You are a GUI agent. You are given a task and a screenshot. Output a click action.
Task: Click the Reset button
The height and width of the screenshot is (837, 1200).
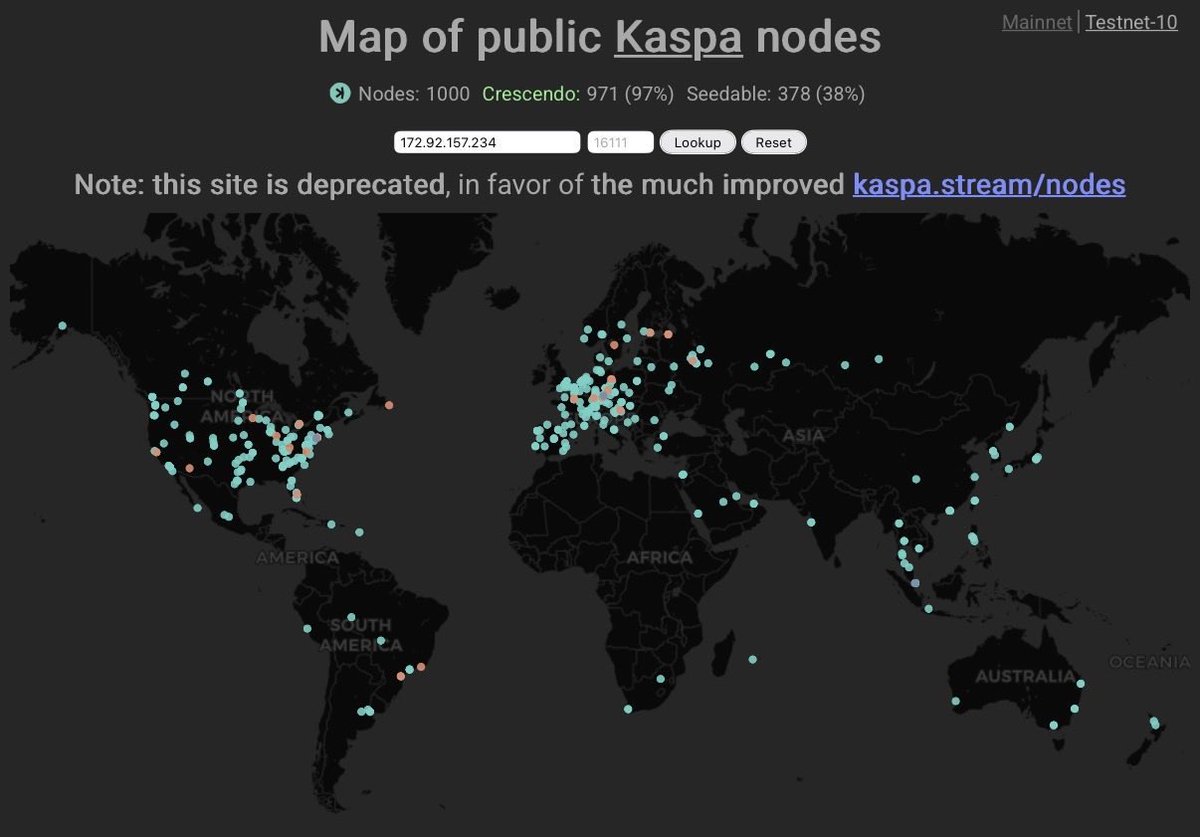point(773,142)
